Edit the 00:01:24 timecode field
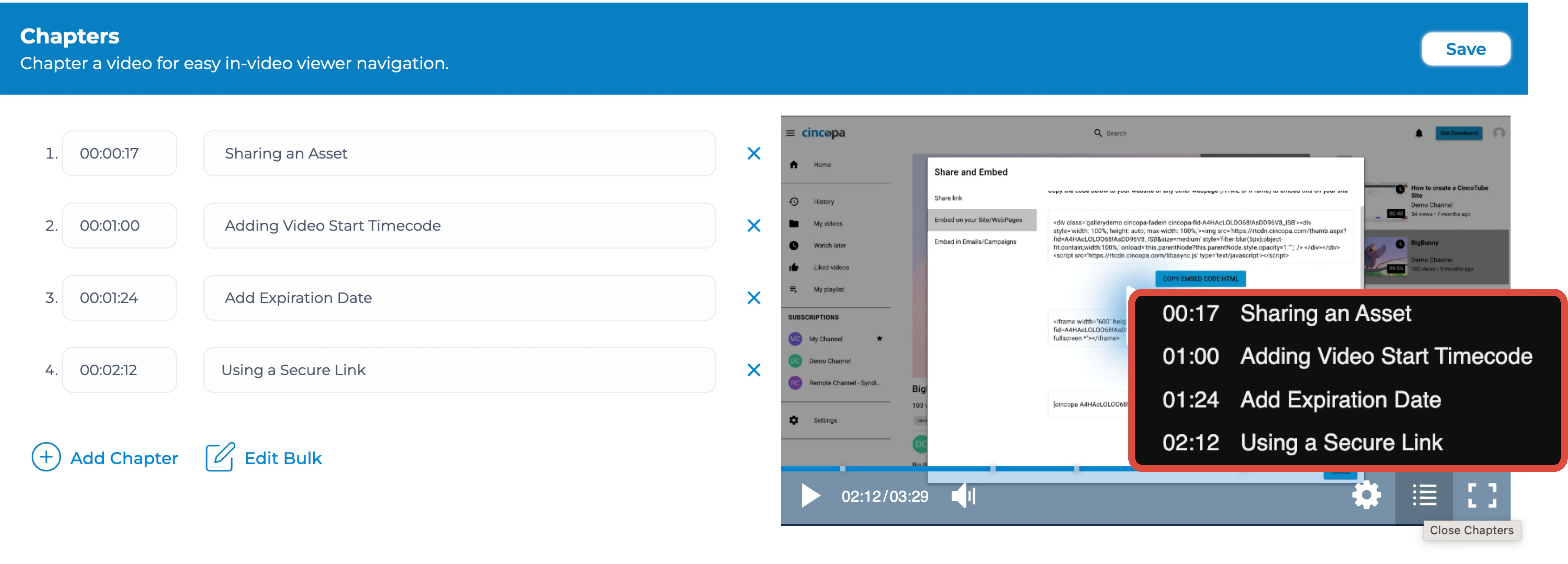 [x=119, y=297]
